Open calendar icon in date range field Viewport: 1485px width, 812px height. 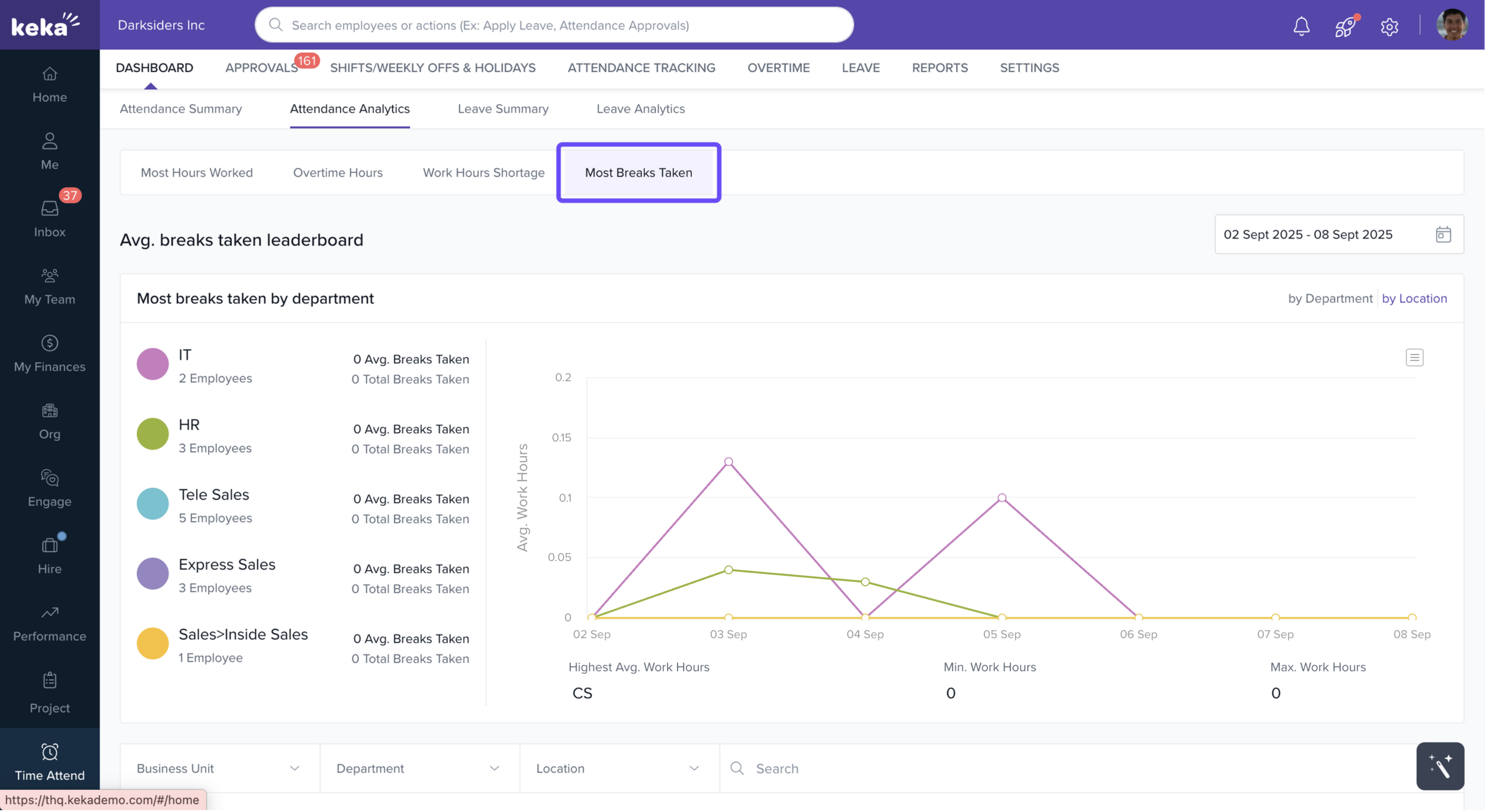click(x=1443, y=235)
